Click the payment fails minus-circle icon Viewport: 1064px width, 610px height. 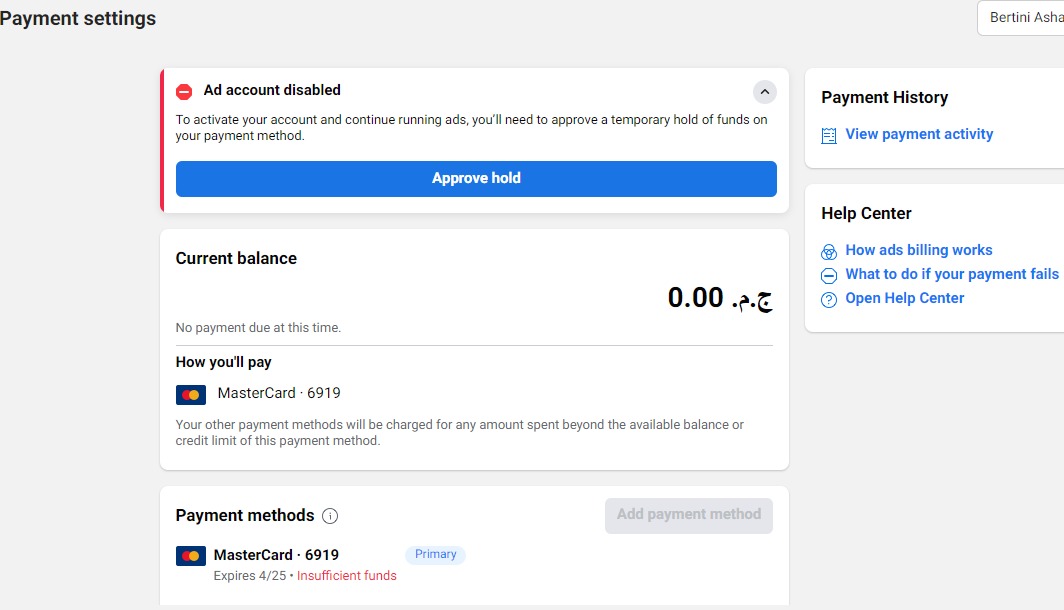[829, 275]
